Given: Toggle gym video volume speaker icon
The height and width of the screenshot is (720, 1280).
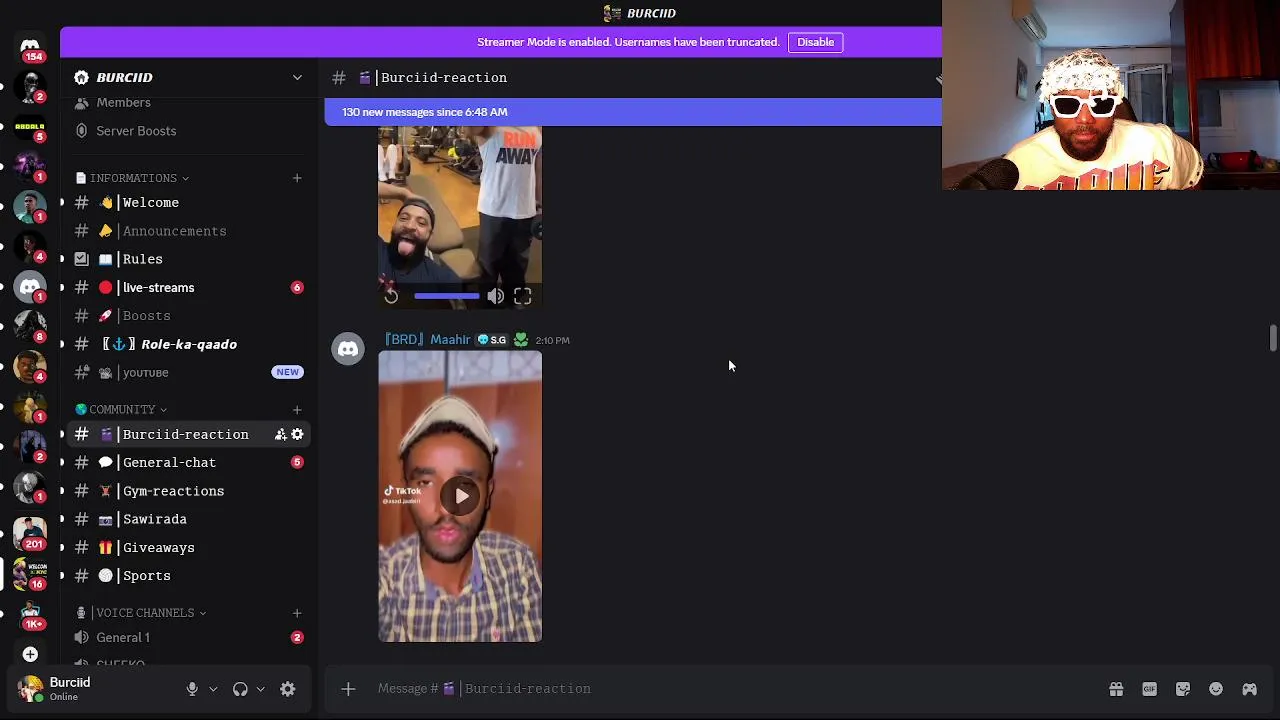Looking at the screenshot, I should [496, 296].
